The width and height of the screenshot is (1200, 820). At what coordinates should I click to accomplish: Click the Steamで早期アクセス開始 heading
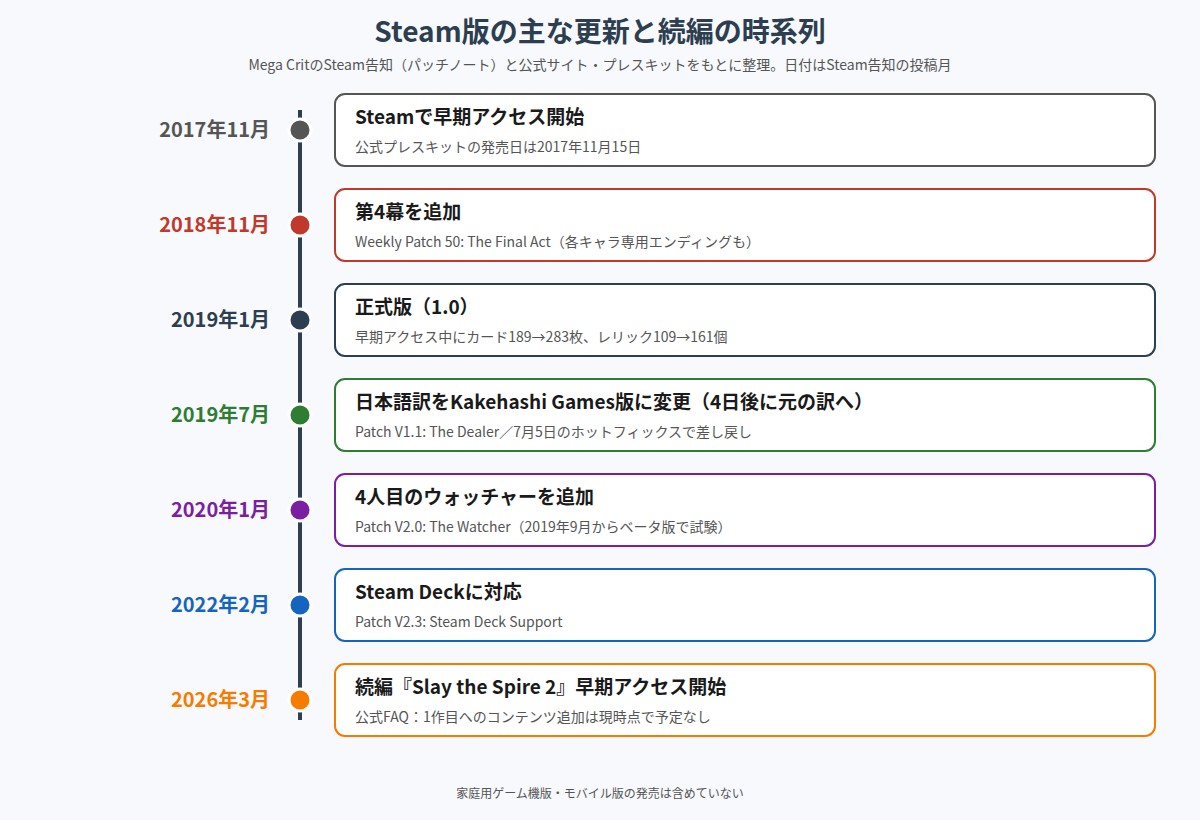point(469,117)
